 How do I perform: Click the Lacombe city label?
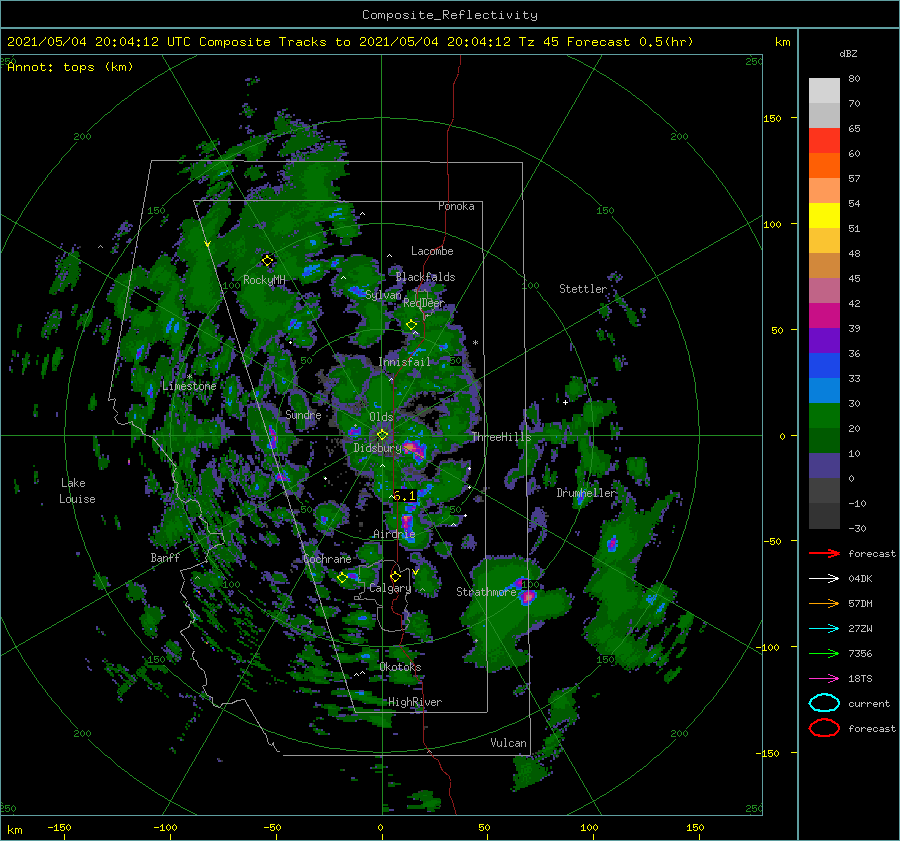(x=432, y=251)
